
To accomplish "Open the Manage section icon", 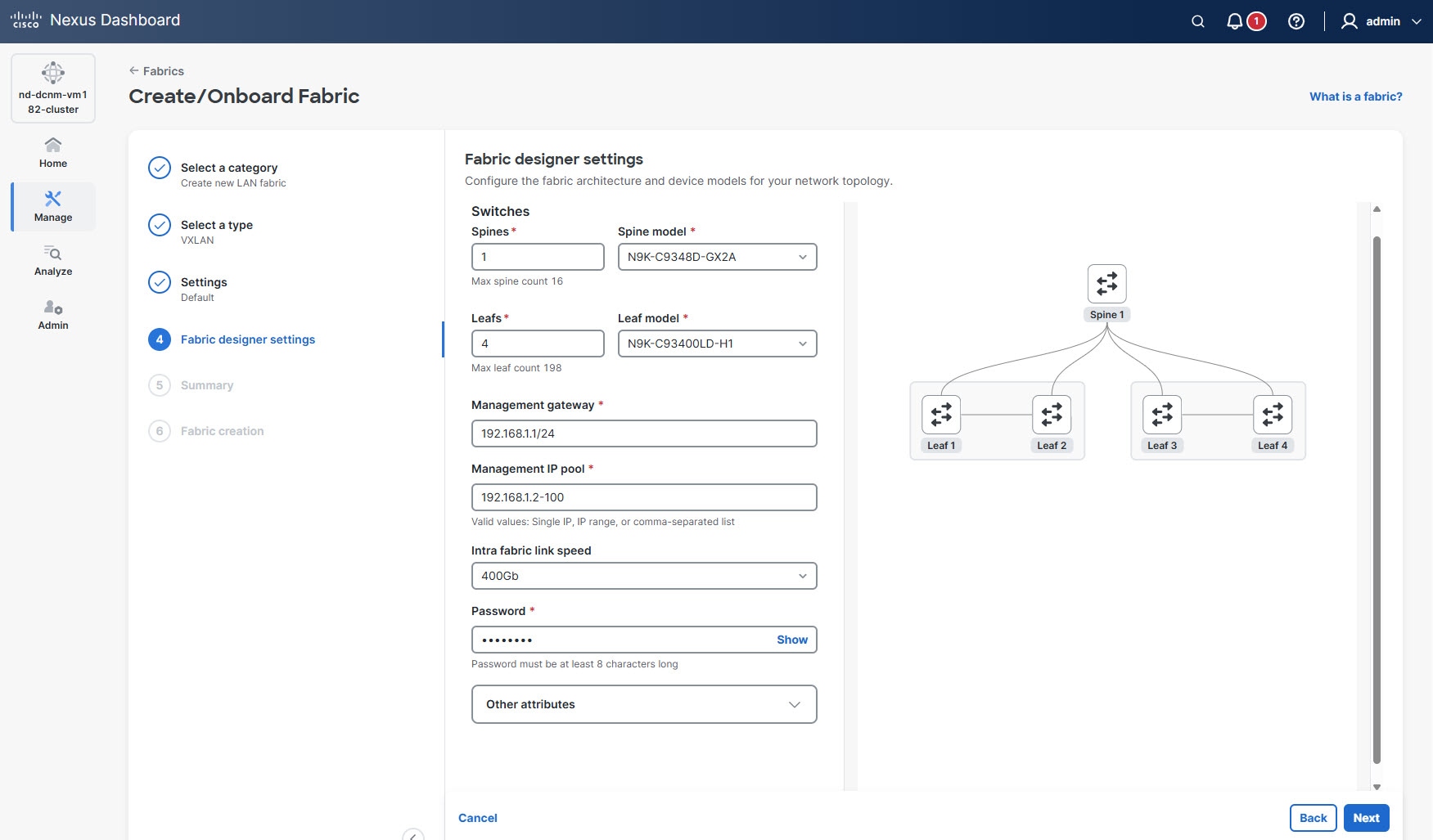I will click(52, 206).
